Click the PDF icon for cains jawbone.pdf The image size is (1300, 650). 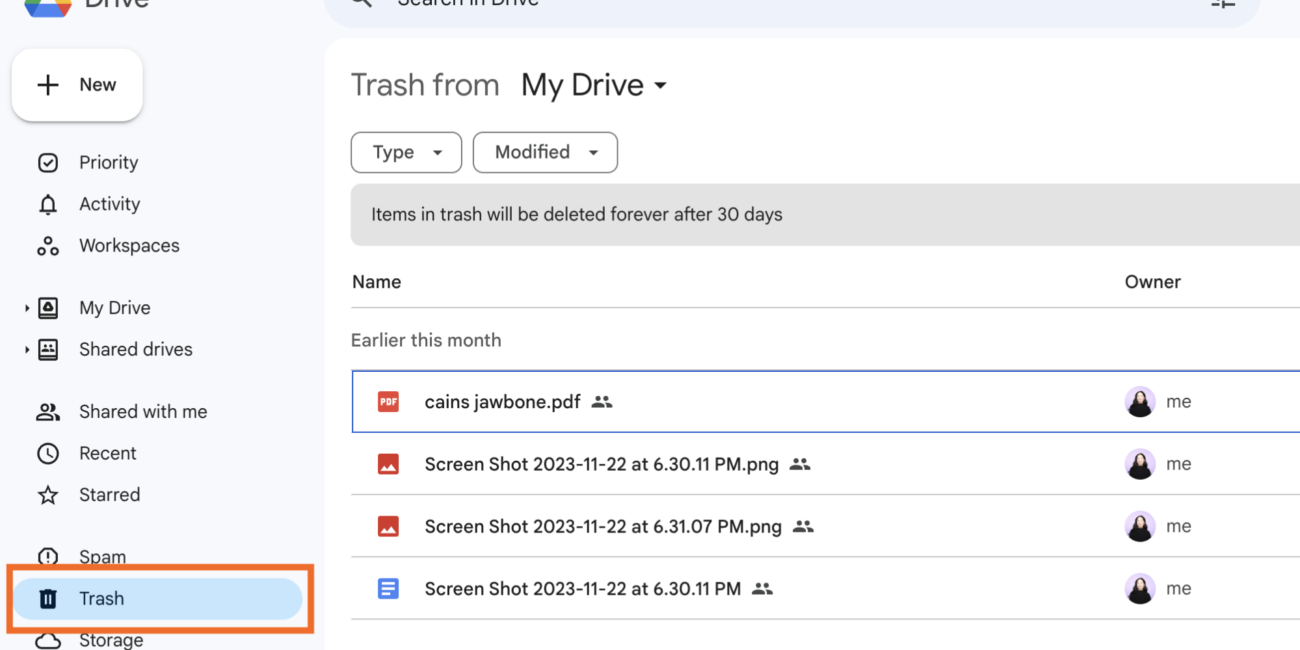click(388, 402)
